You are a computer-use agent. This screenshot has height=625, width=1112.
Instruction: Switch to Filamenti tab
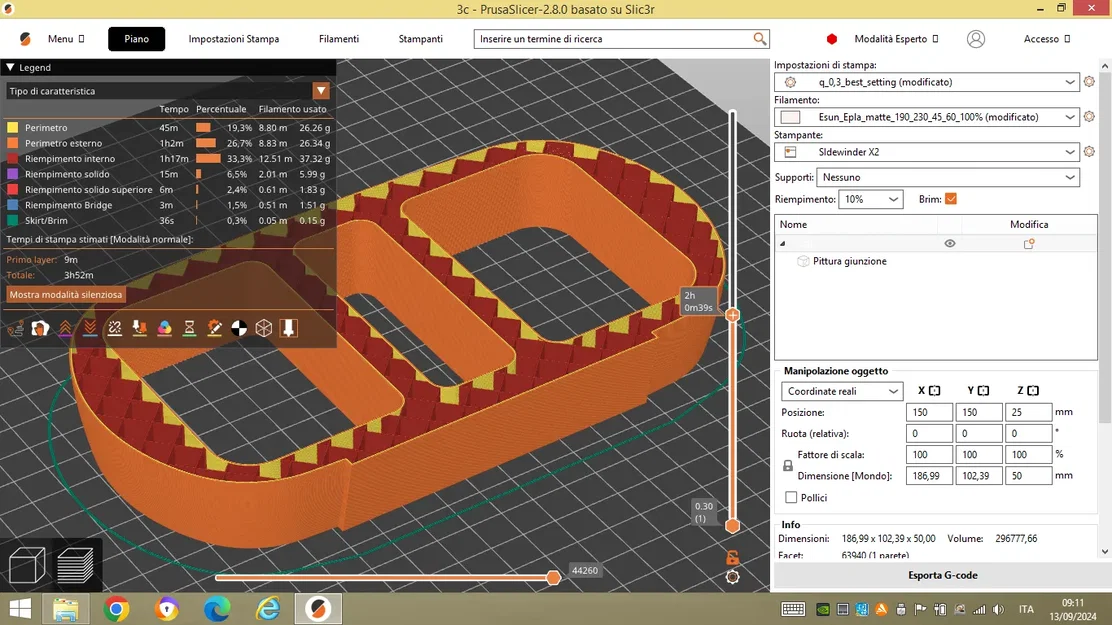[x=338, y=39]
